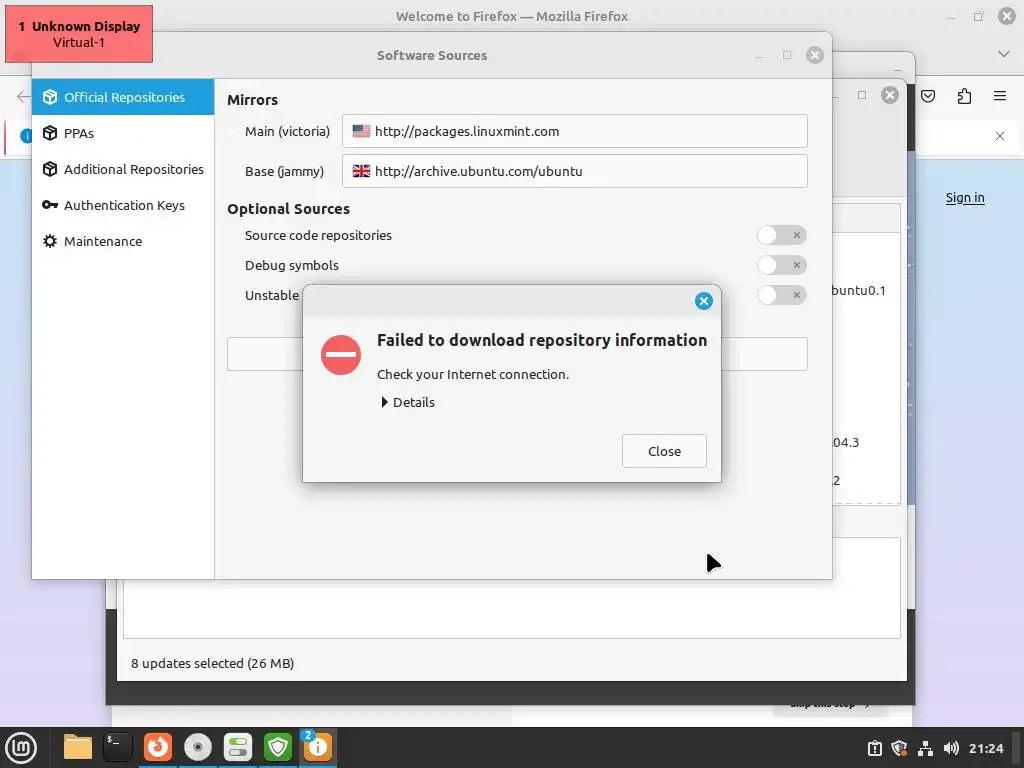Image resolution: width=1024 pixels, height=768 pixels.
Task: Open Files folder in taskbar
Action: click(x=78, y=747)
